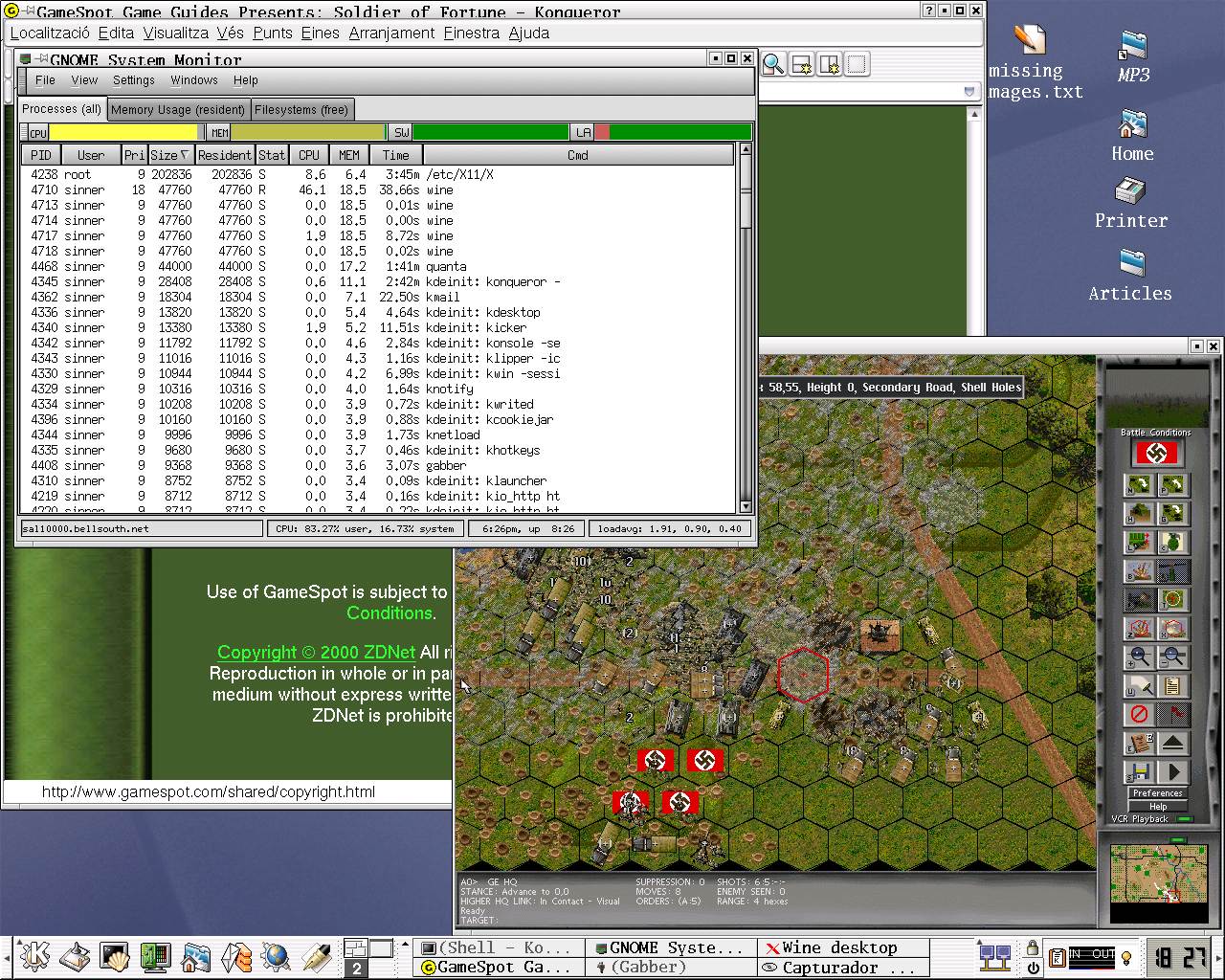This screenshot has width=1225, height=980.
Task: Open Konqueror location bar dropdown arrow
Action: (x=970, y=92)
